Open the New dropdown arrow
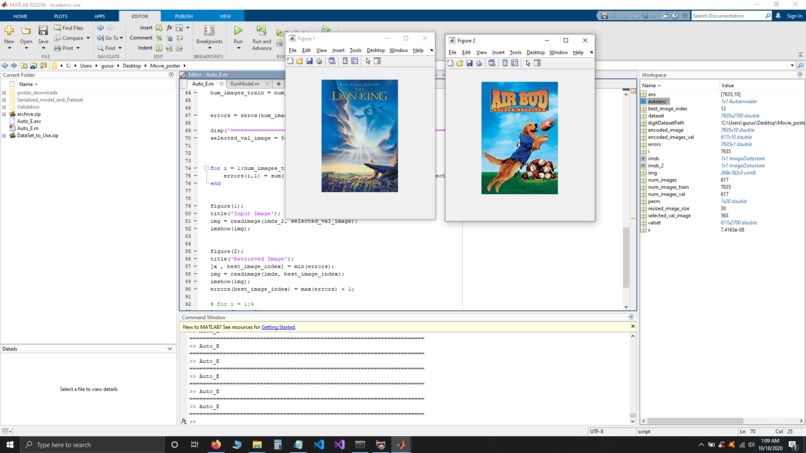This screenshot has width=806, height=453. pyautogui.click(x=9, y=48)
